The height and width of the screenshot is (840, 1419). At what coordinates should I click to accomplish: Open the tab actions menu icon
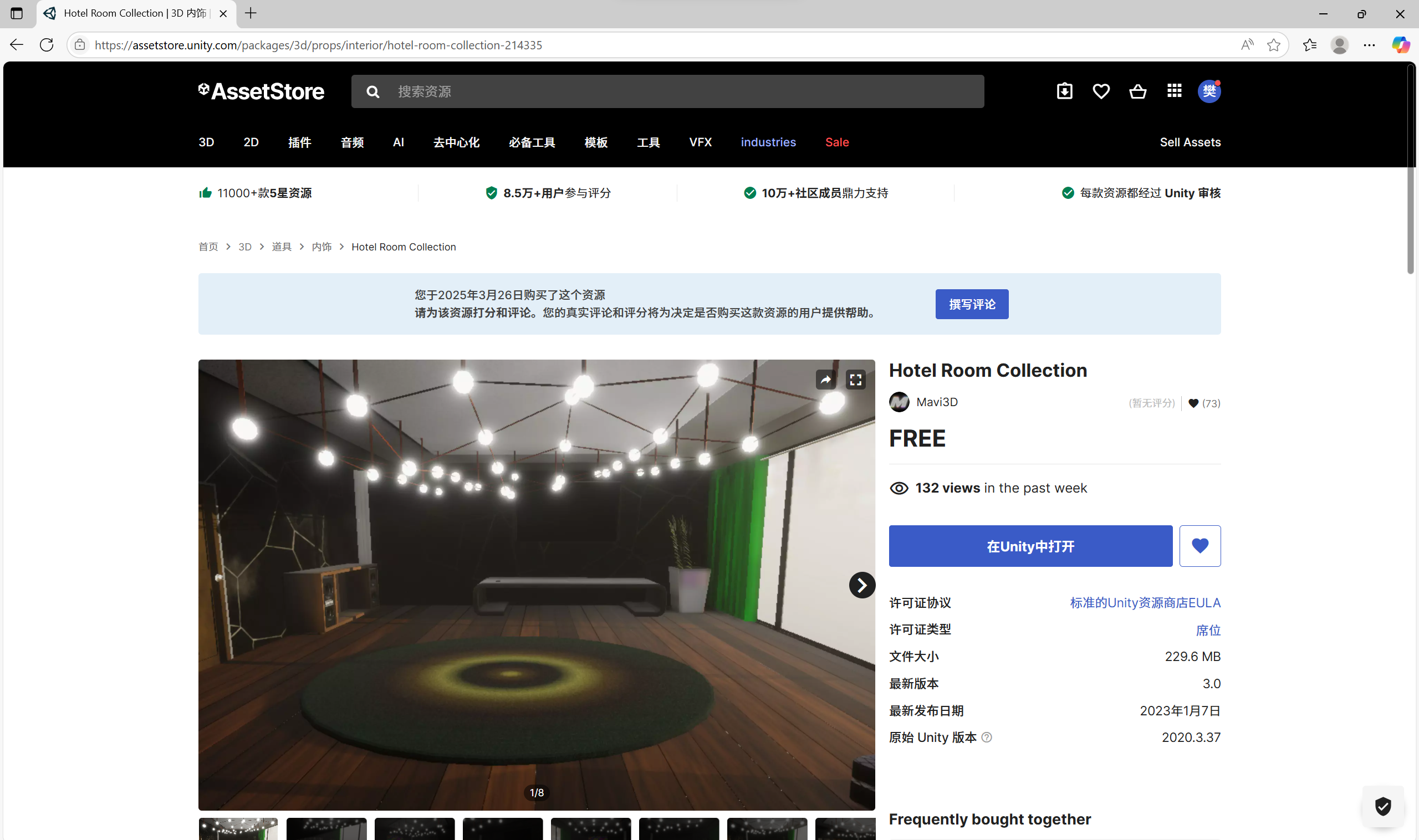17,13
